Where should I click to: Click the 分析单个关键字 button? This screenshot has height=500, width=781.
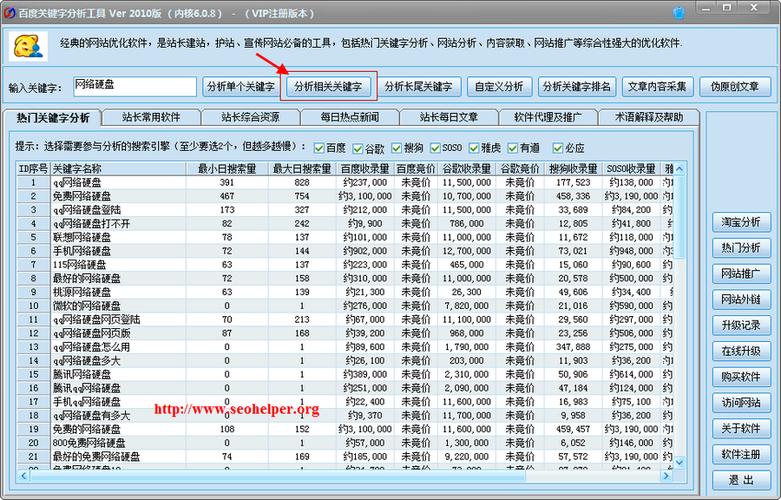pyautogui.click(x=241, y=87)
